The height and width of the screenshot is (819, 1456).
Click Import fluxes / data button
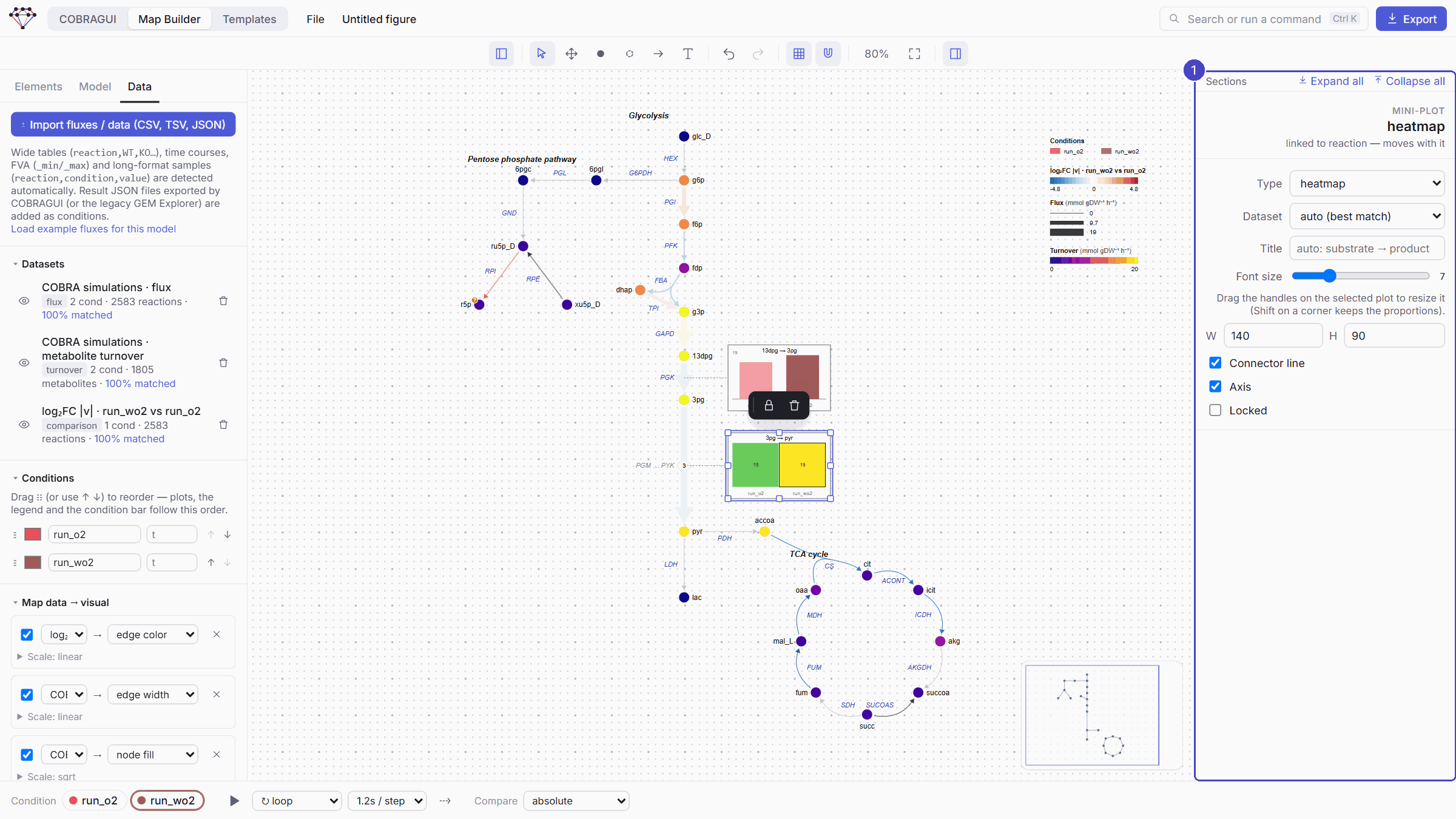point(123,124)
